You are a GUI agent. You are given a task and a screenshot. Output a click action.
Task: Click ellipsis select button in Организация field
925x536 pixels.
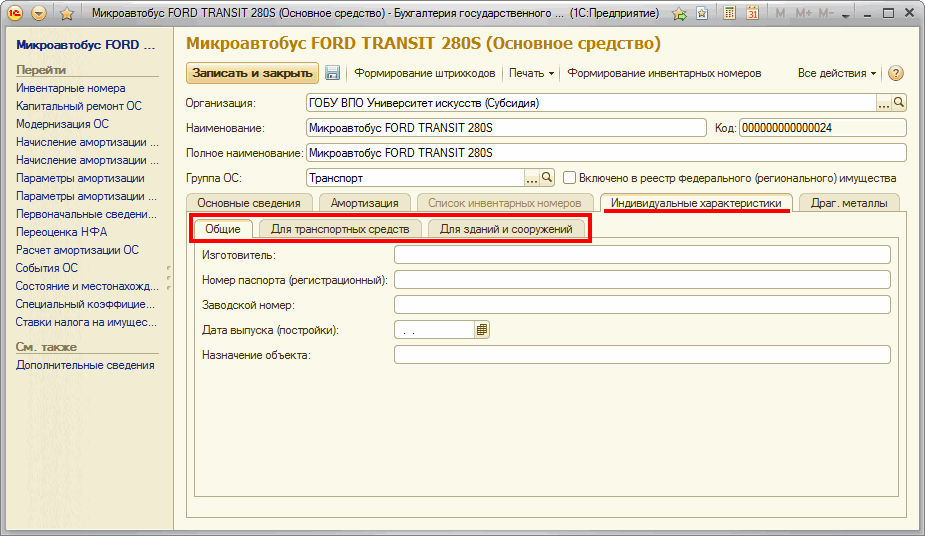point(883,103)
